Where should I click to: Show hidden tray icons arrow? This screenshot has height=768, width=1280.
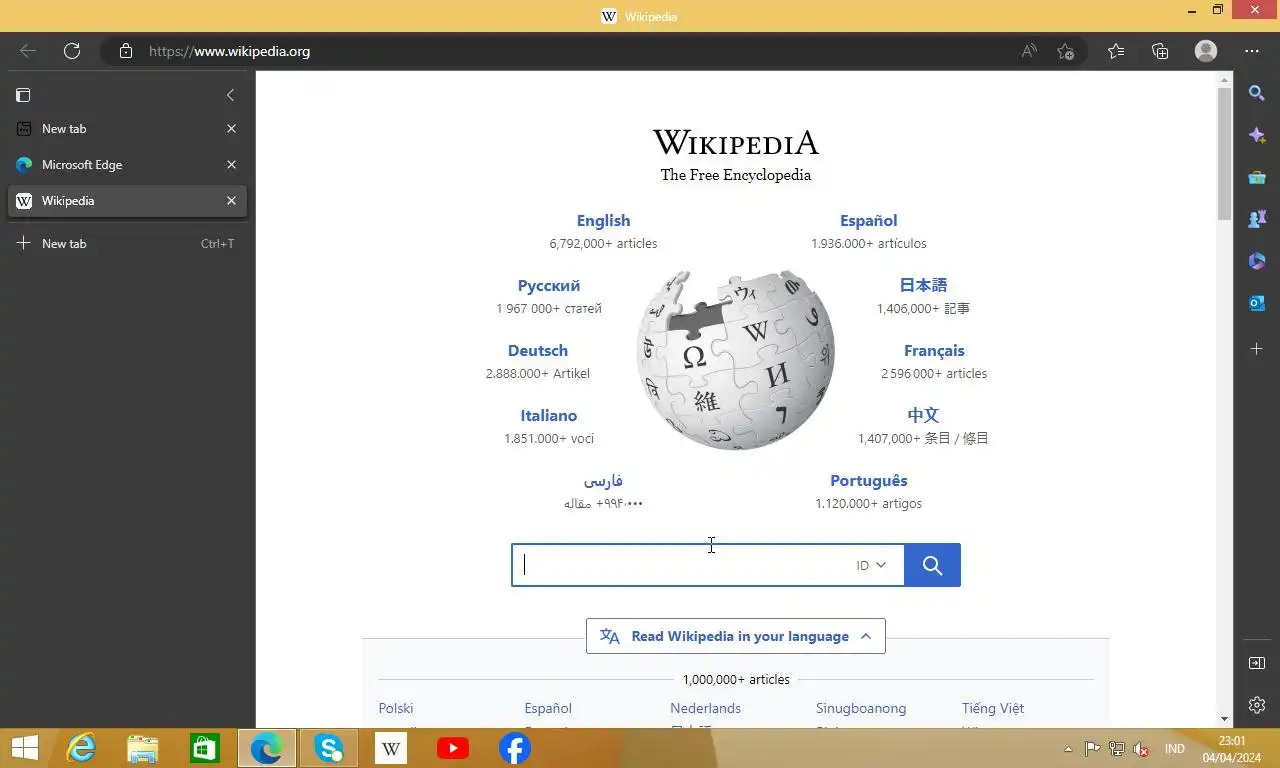[x=1068, y=749]
